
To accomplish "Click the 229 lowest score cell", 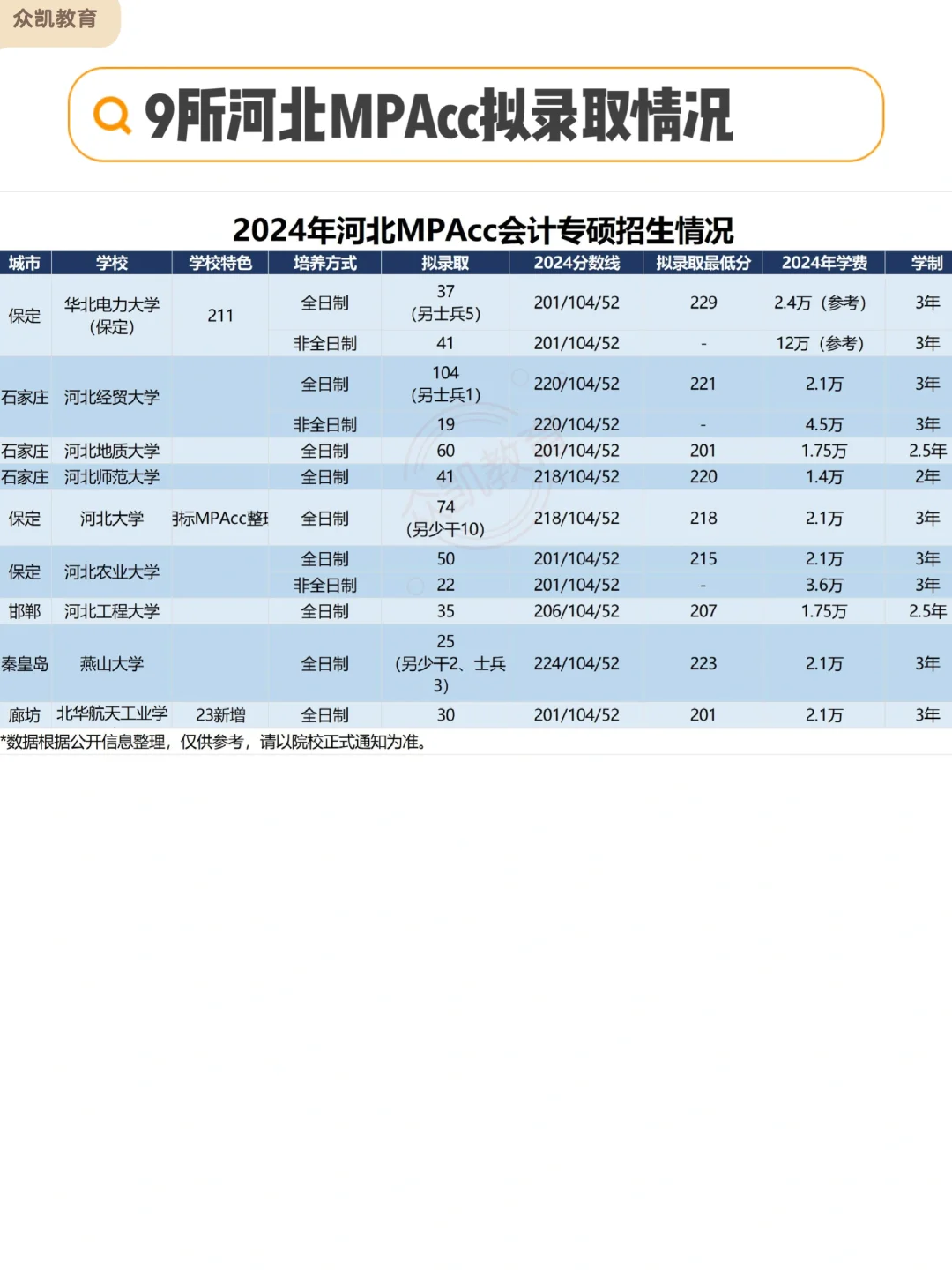I will coord(703,303).
